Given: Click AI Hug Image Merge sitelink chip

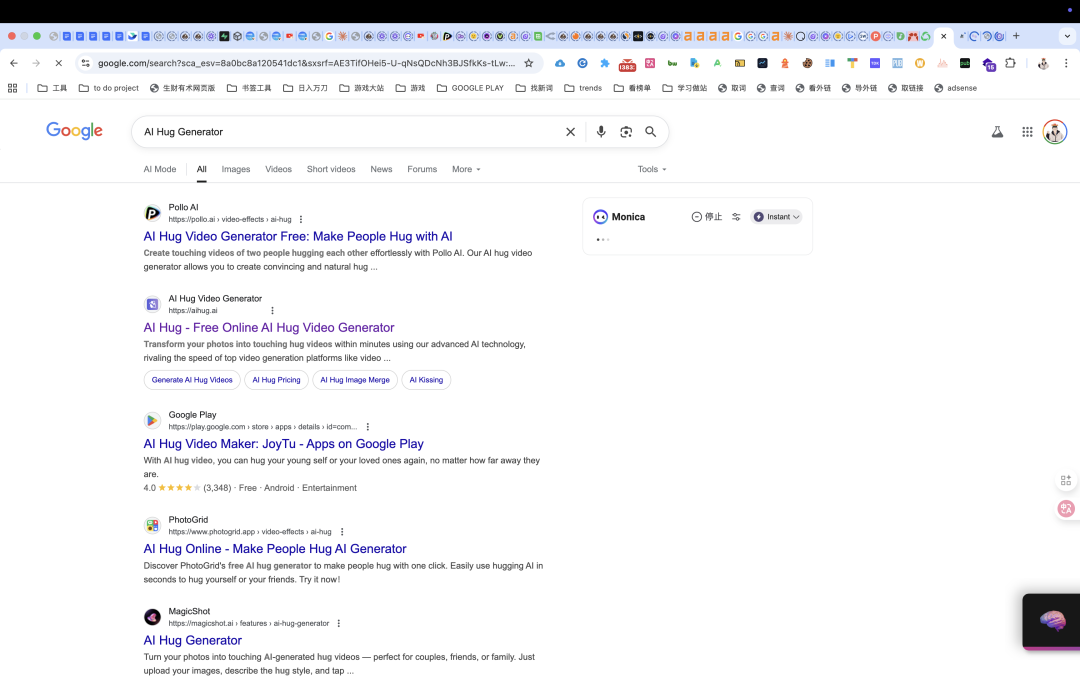Looking at the screenshot, I should pos(355,380).
